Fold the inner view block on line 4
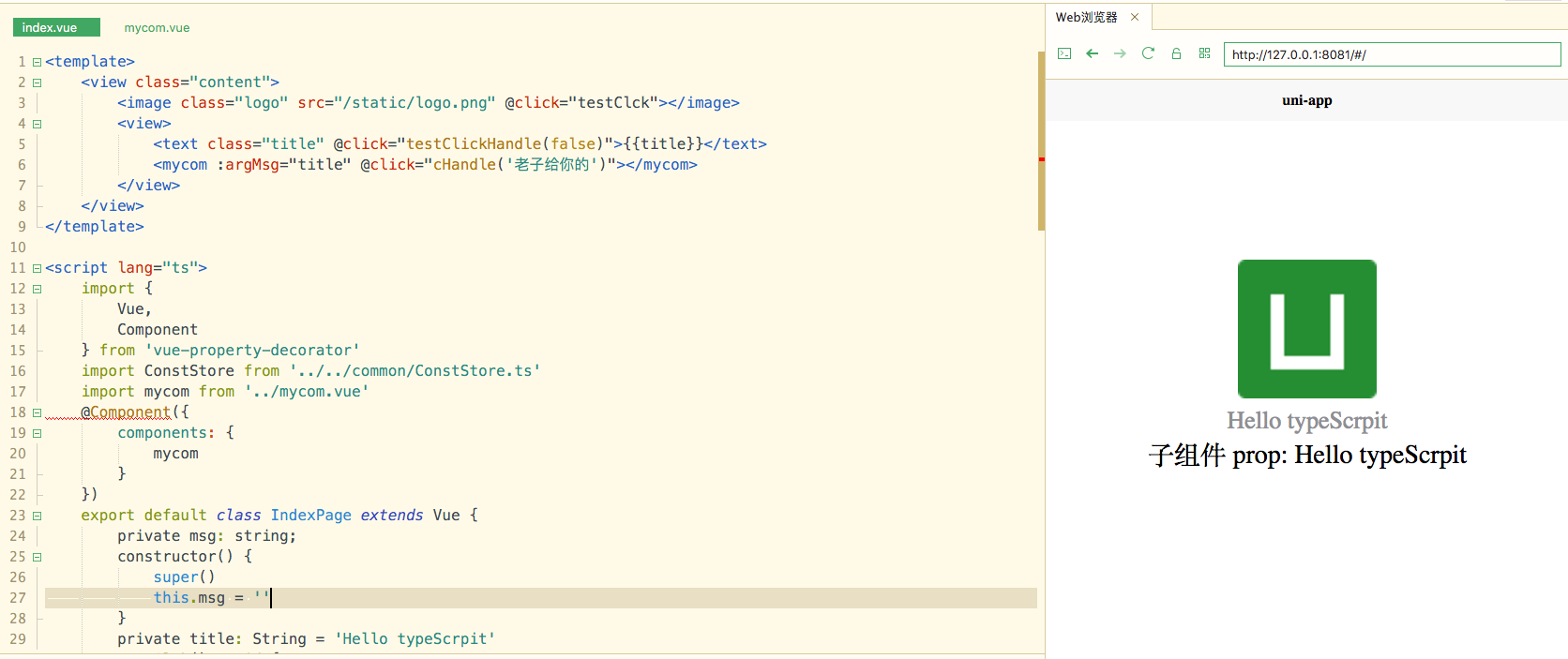The width and height of the screenshot is (1568, 659). [x=38, y=124]
